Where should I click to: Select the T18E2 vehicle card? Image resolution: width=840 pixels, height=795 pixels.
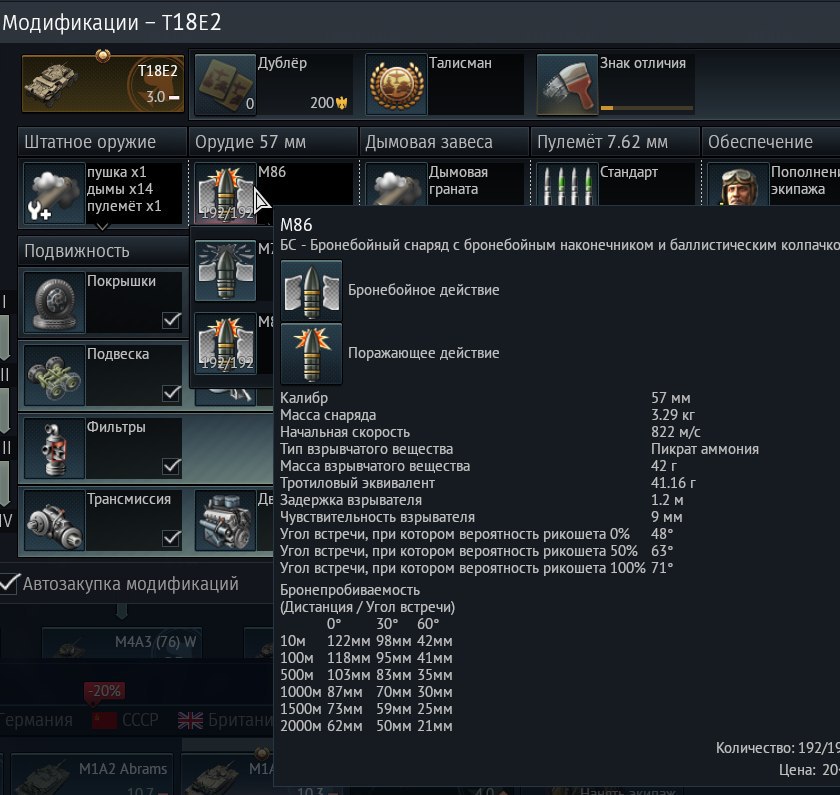103,84
